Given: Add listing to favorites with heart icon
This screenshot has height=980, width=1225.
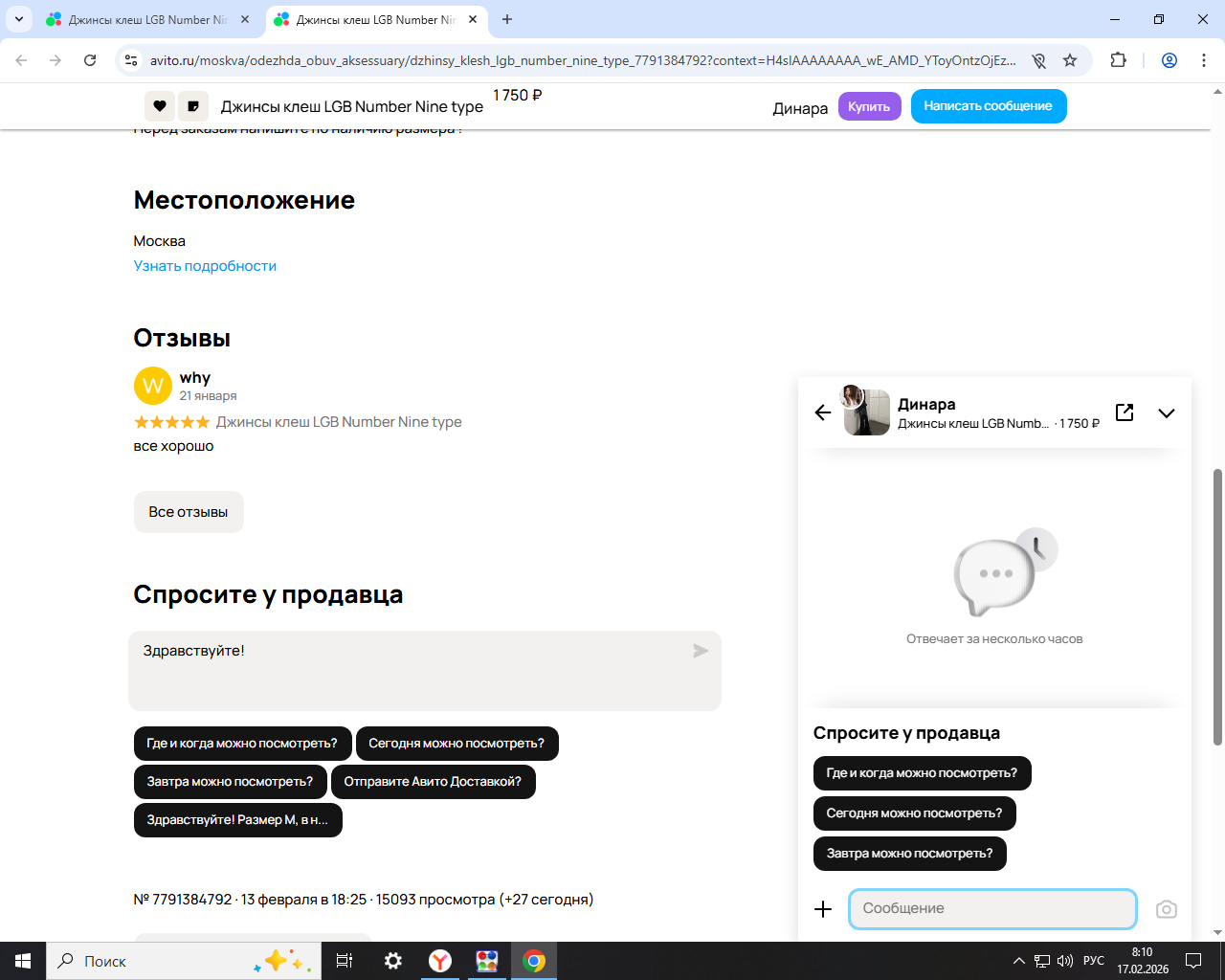Looking at the screenshot, I should (x=160, y=106).
